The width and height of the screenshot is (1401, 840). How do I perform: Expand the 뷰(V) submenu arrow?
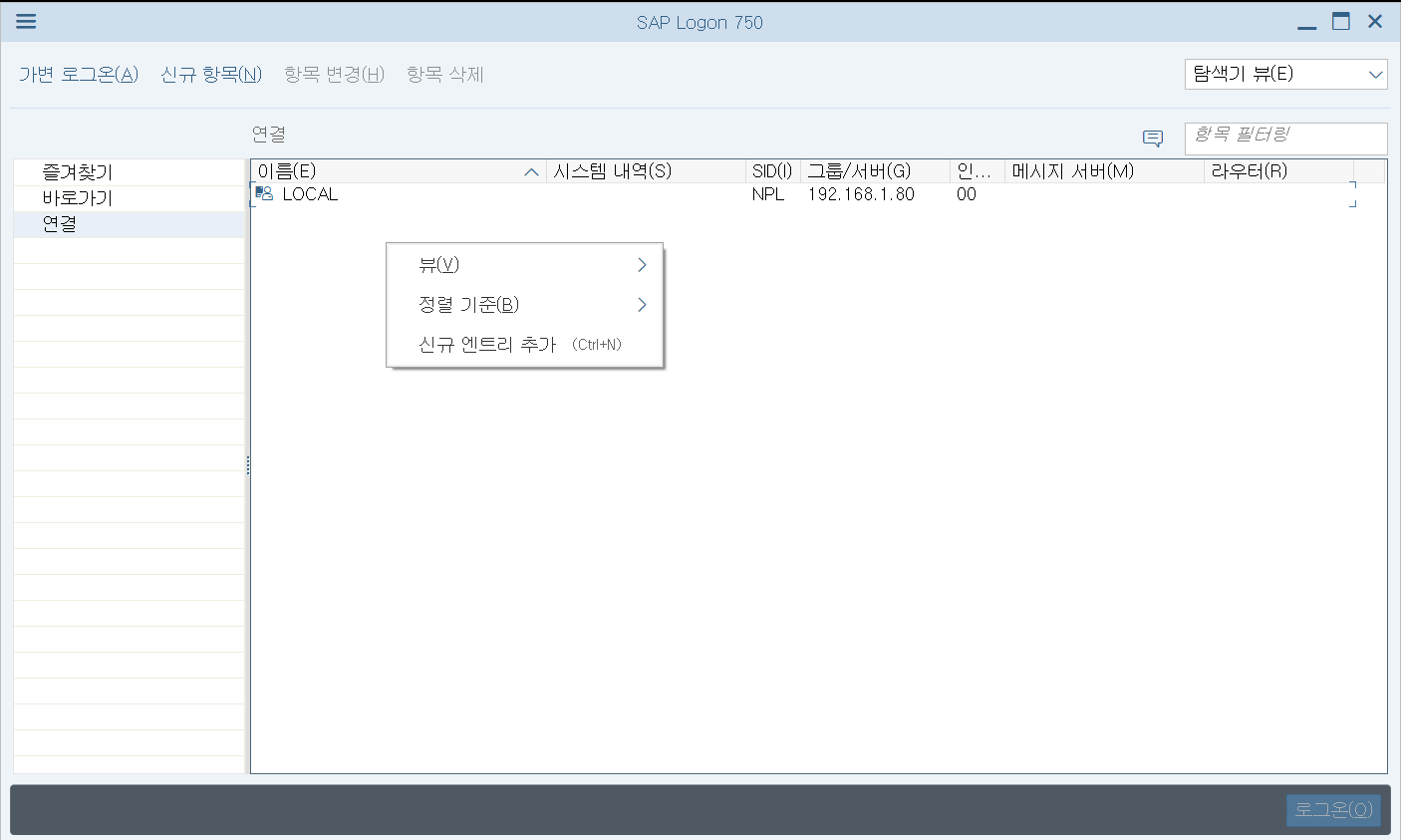642,265
